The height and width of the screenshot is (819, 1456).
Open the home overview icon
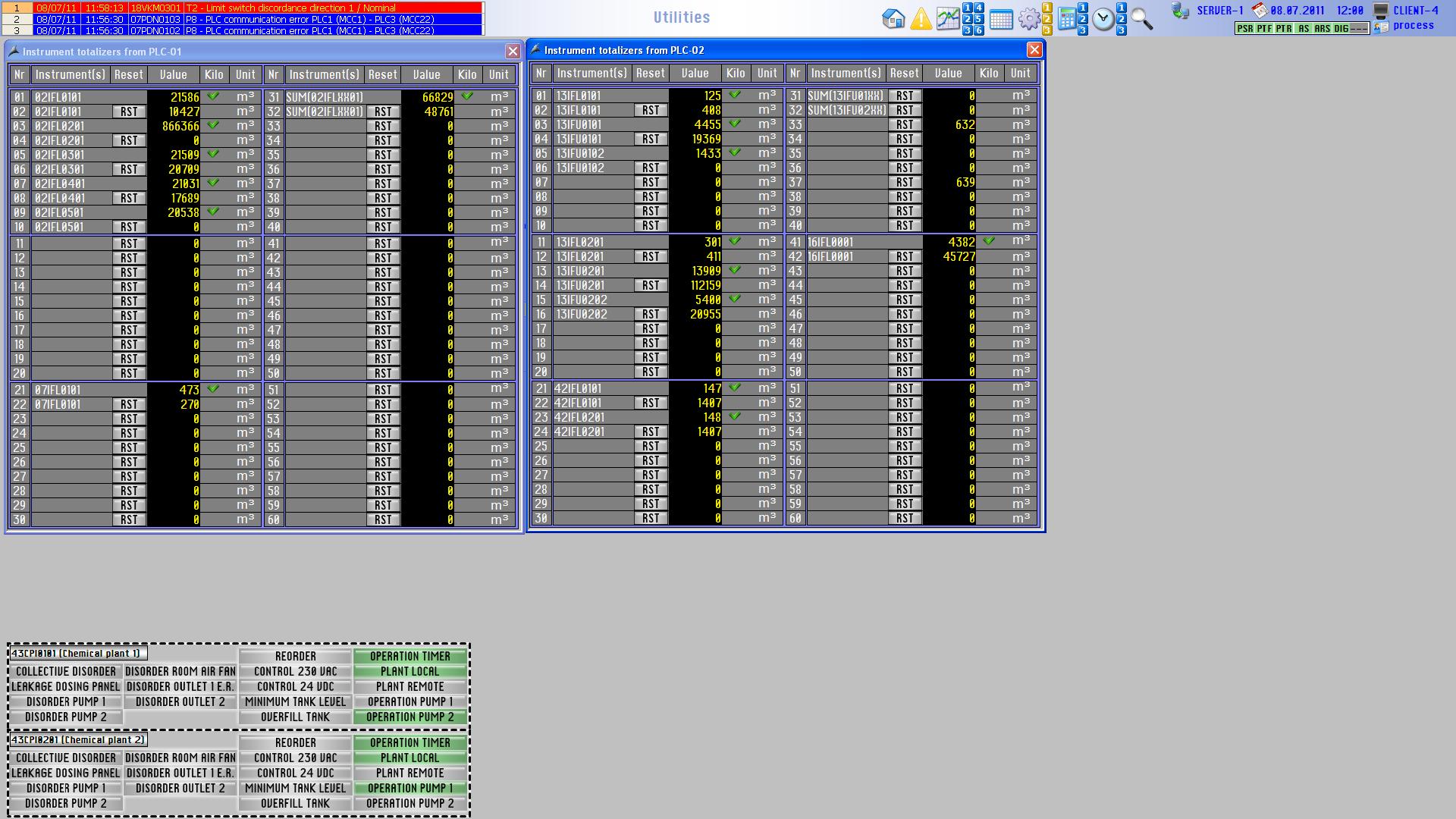click(893, 18)
